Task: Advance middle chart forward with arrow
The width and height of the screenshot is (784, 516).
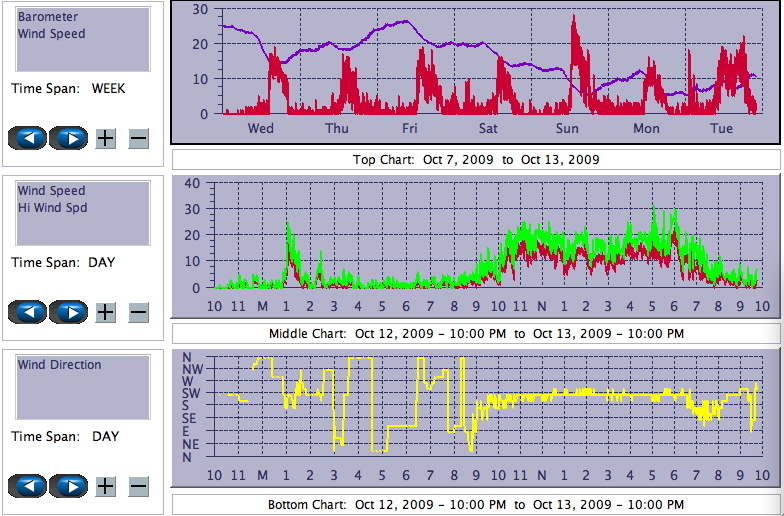Action: coord(69,312)
